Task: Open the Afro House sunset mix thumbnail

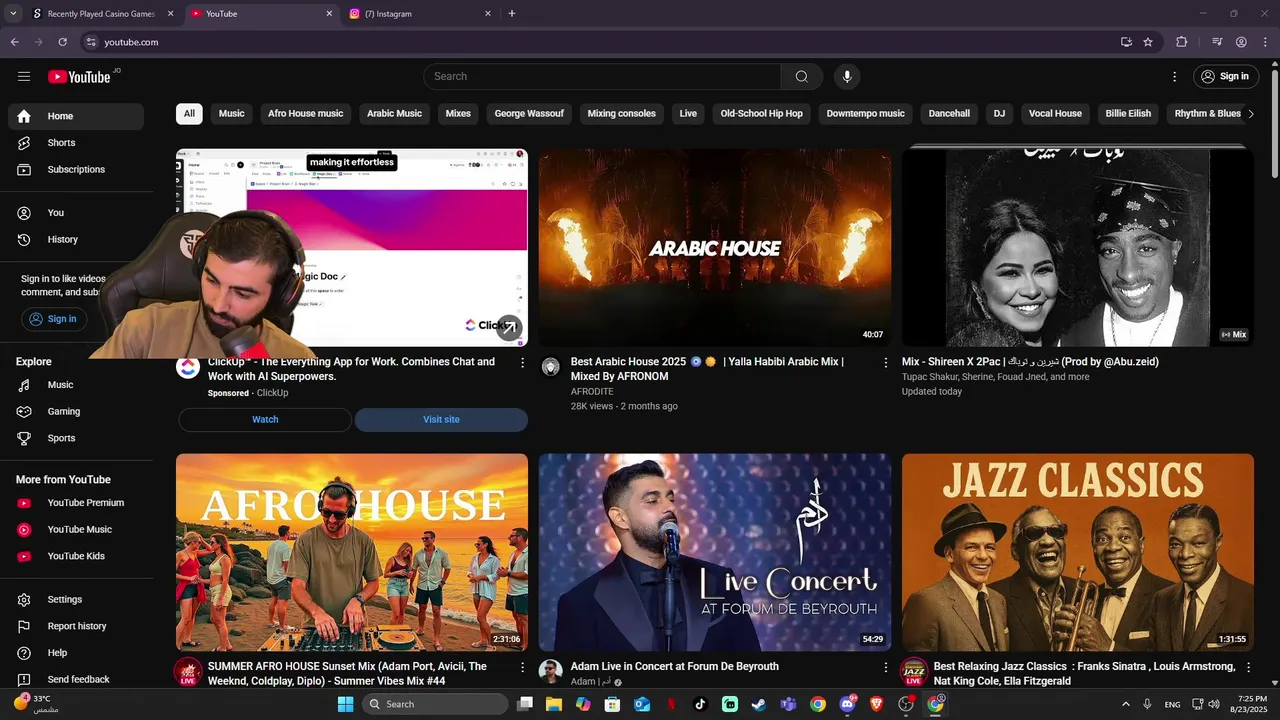Action: coord(352,552)
